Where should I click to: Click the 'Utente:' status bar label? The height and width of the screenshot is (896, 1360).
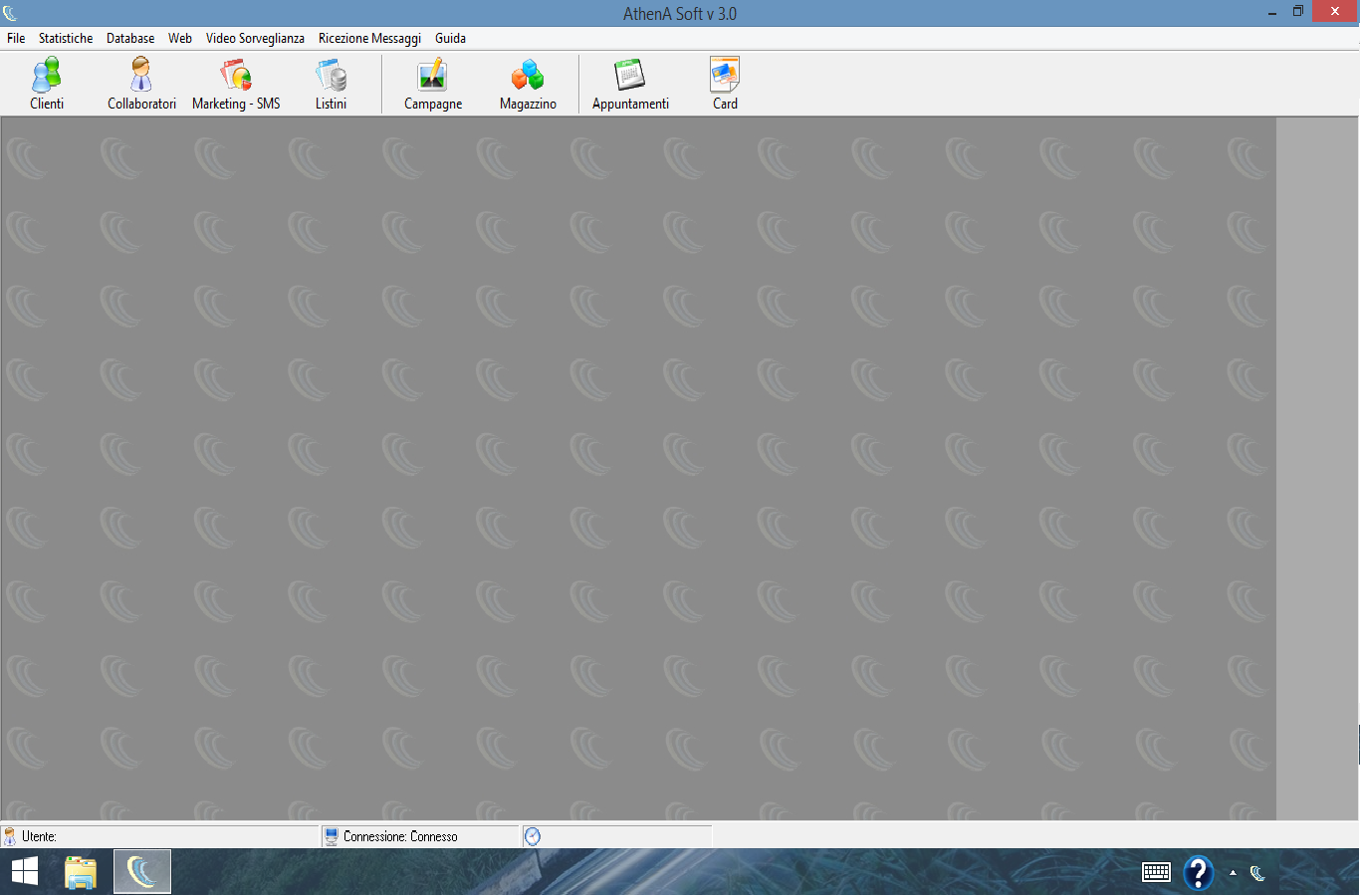click(39, 836)
